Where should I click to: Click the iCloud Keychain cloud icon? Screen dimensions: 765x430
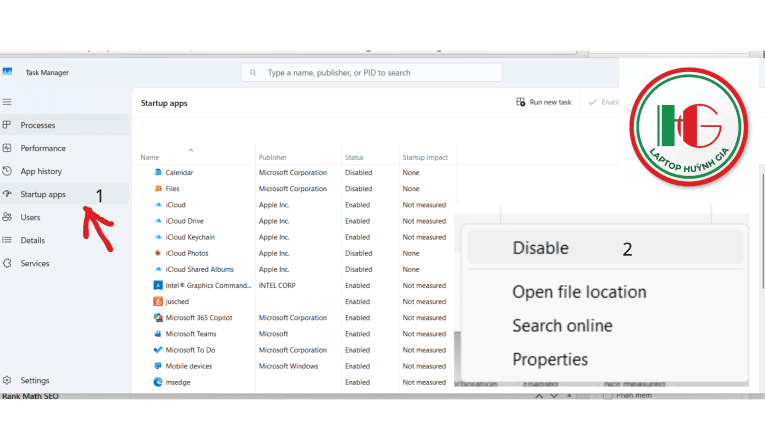click(158, 237)
